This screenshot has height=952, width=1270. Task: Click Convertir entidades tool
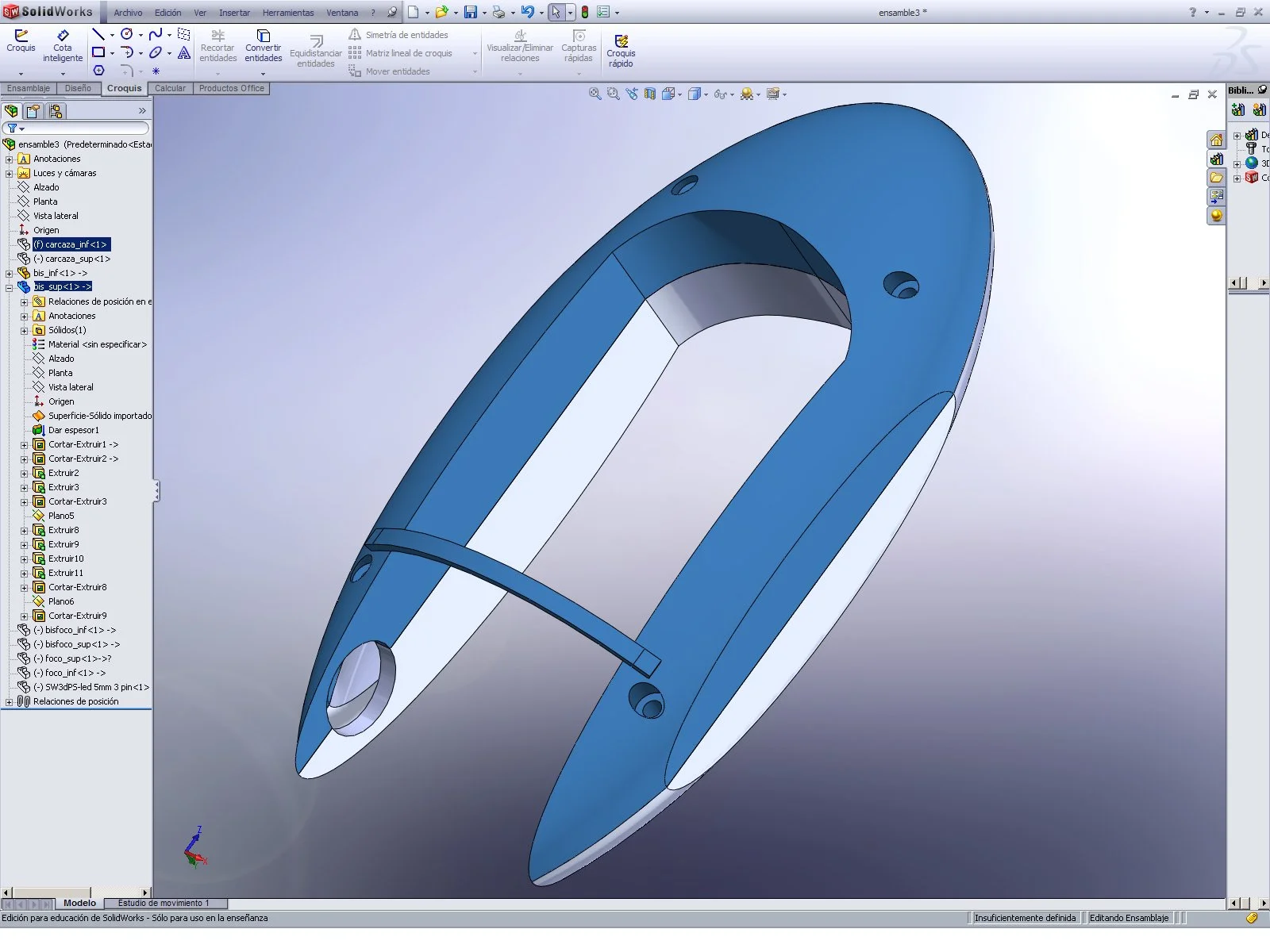[264, 46]
